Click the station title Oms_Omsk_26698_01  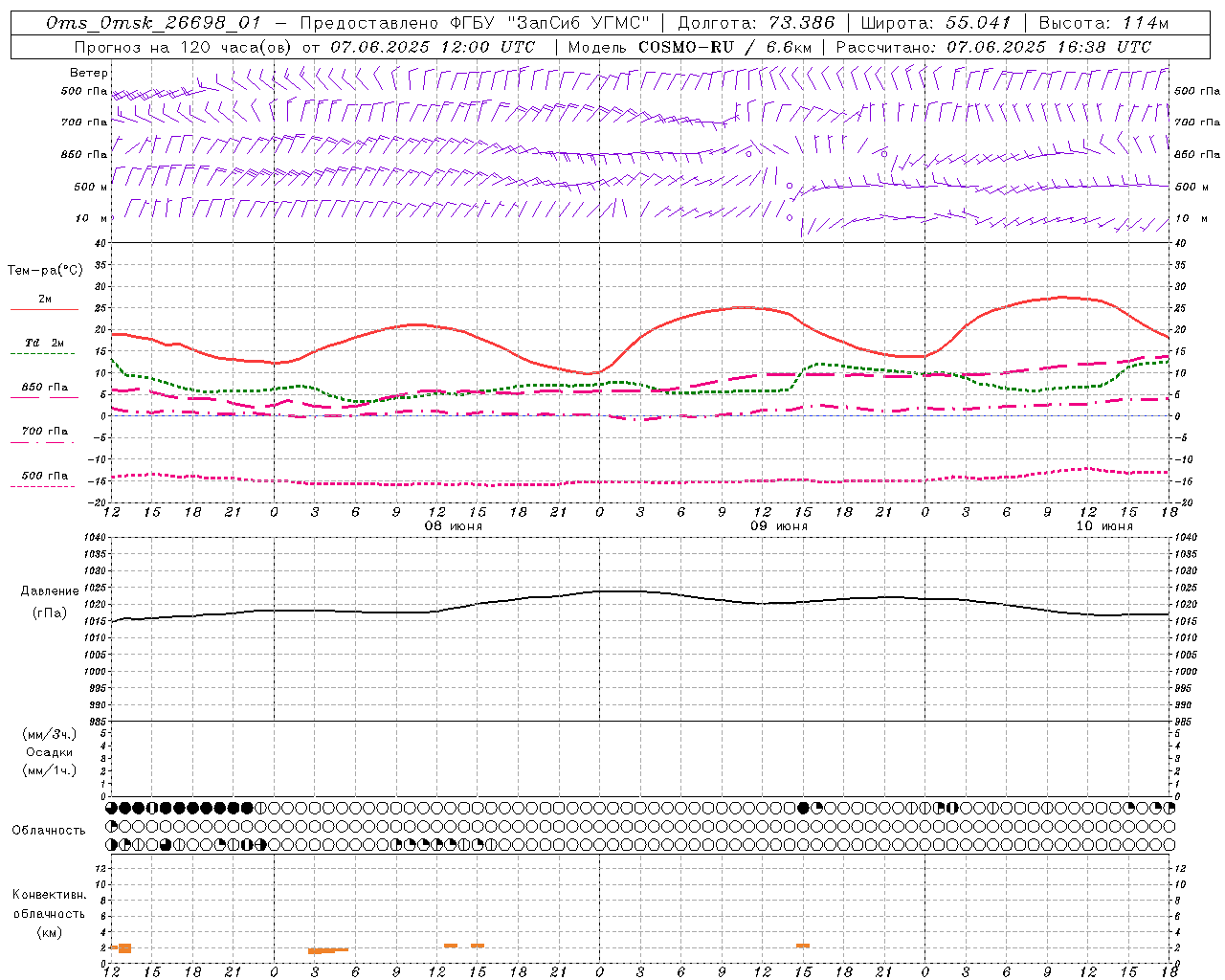point(153,23)
